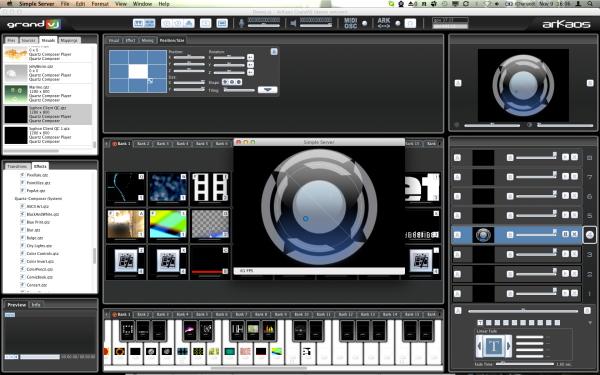Click the microphone input icon
The width and height of the screenshot is (600, 375).
(x=241, y=23)
